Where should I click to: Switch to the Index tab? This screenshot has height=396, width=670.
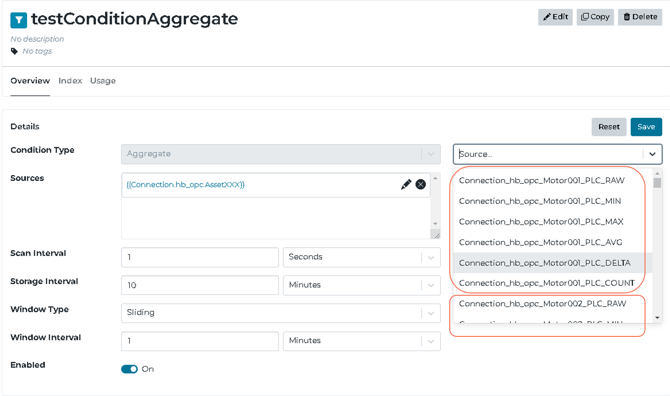coord(70,81)
